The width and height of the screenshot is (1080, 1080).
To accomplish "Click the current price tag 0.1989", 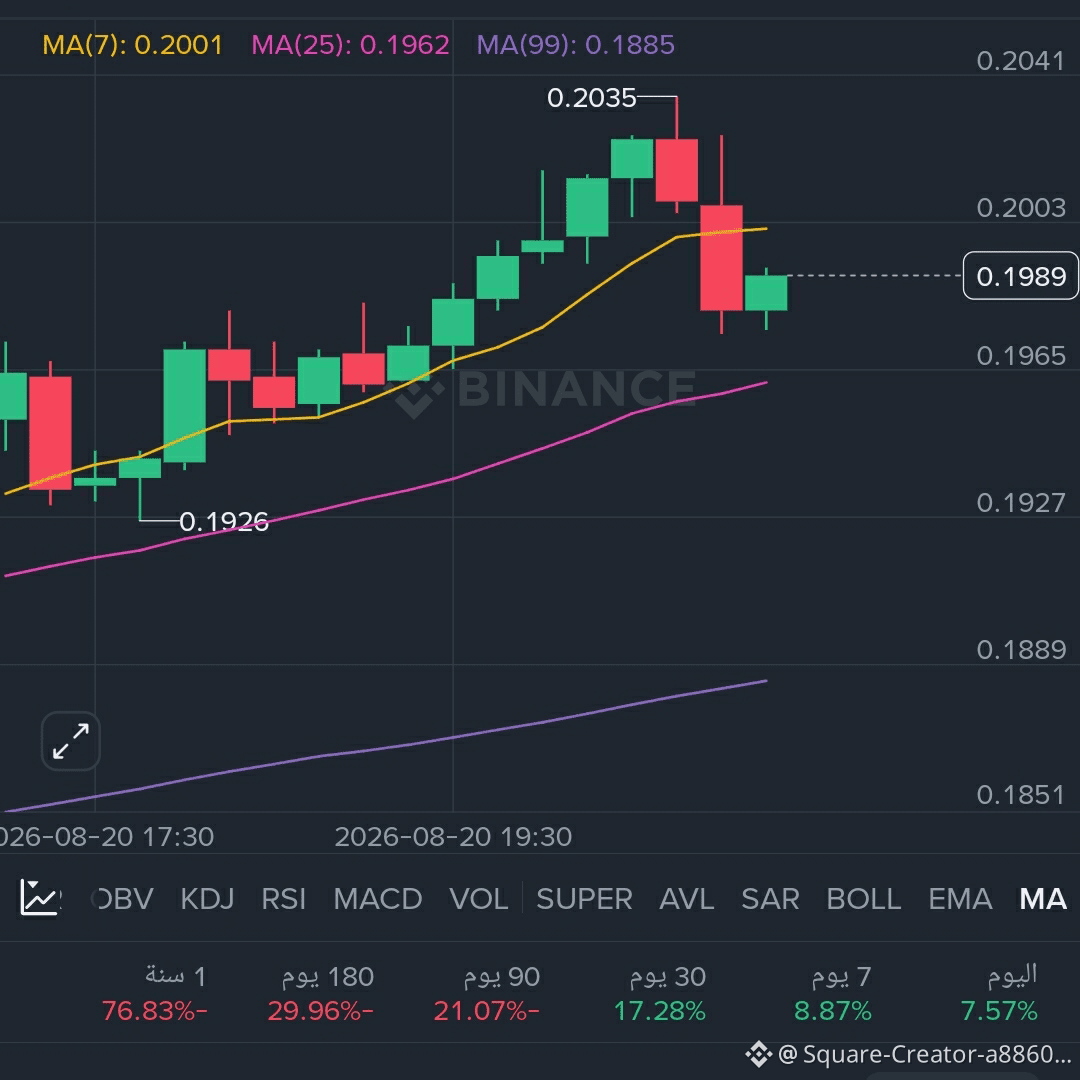I will 1021,276.
